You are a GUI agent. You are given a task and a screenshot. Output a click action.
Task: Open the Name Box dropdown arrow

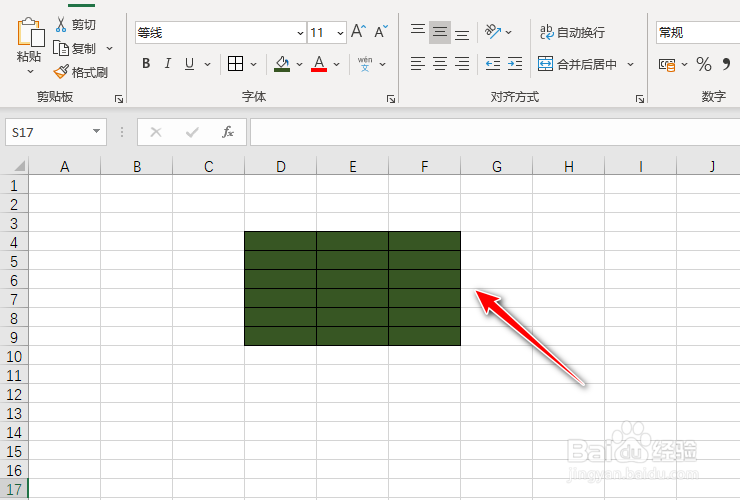click(x=96, y=131)
